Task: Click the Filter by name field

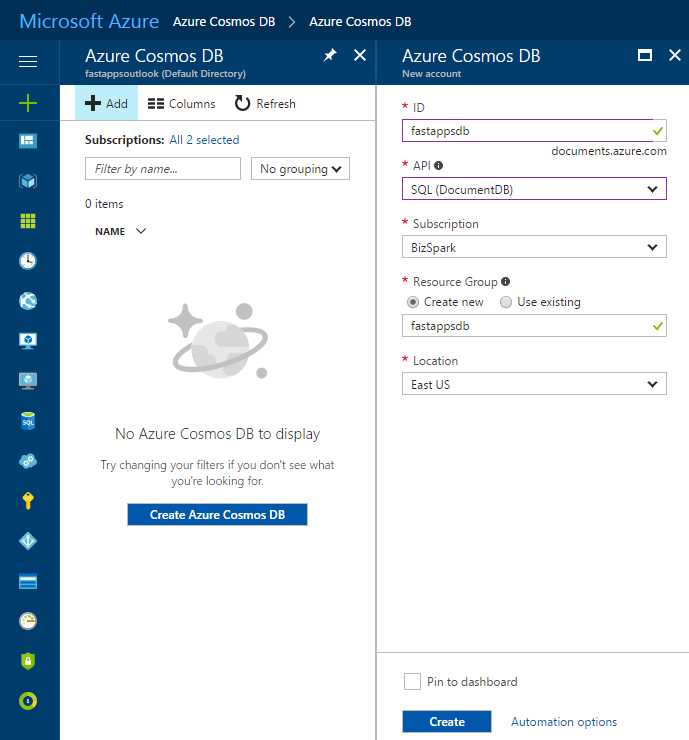Action: click(x=163, y=169)
